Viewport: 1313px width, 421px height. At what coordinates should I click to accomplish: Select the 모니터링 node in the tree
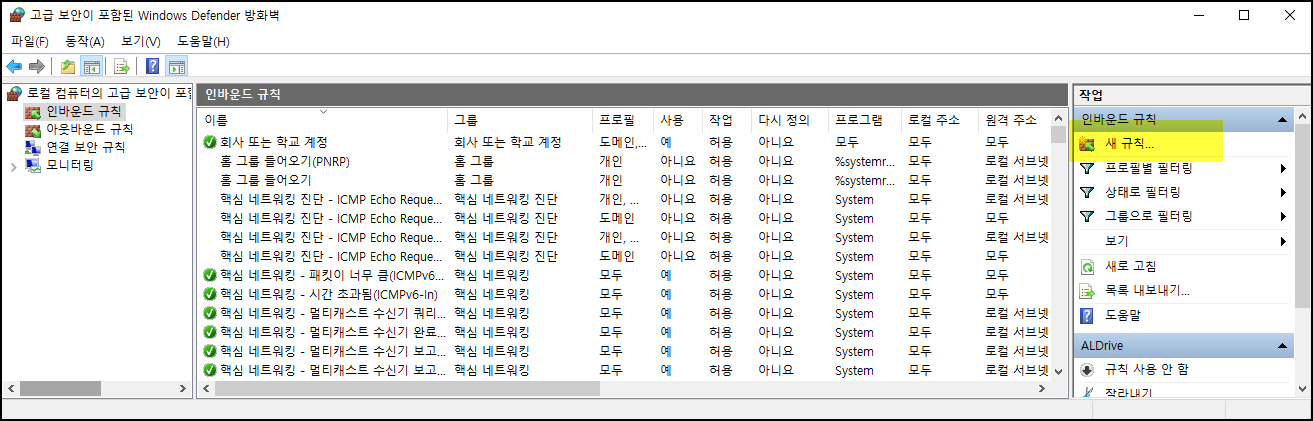click(x=59, y=165)
